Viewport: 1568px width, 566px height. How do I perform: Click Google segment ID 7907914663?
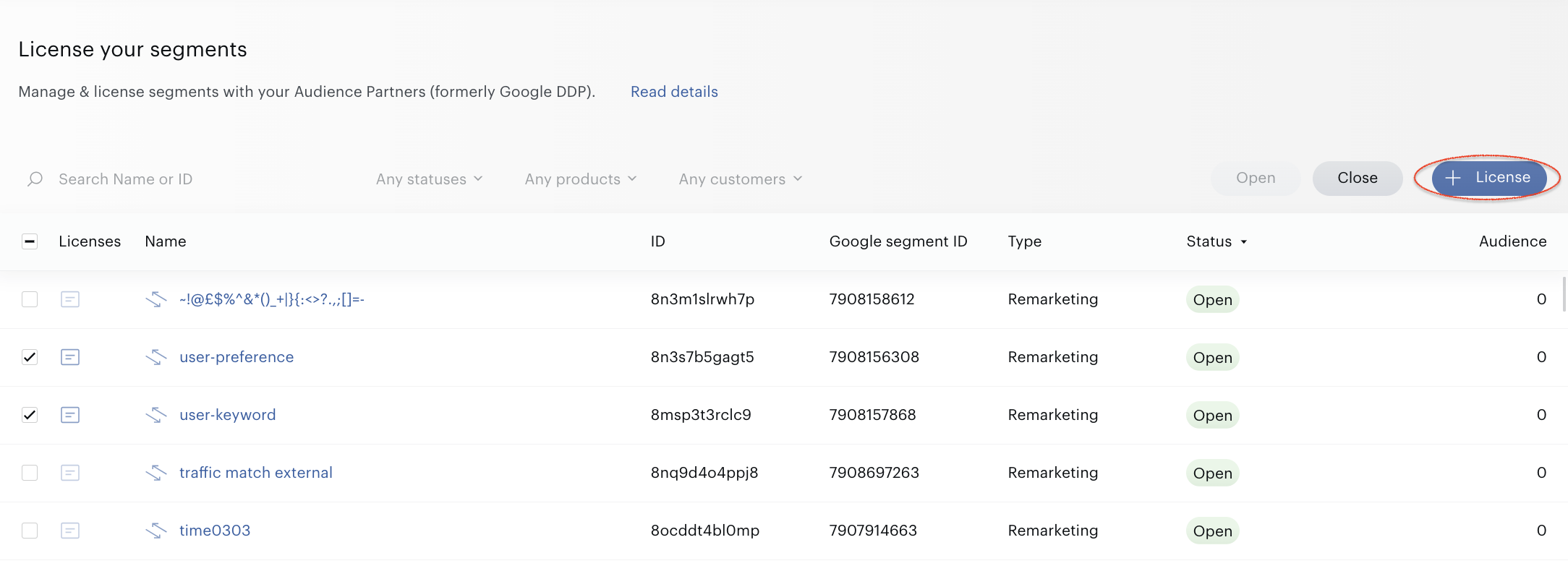(873, 531)
